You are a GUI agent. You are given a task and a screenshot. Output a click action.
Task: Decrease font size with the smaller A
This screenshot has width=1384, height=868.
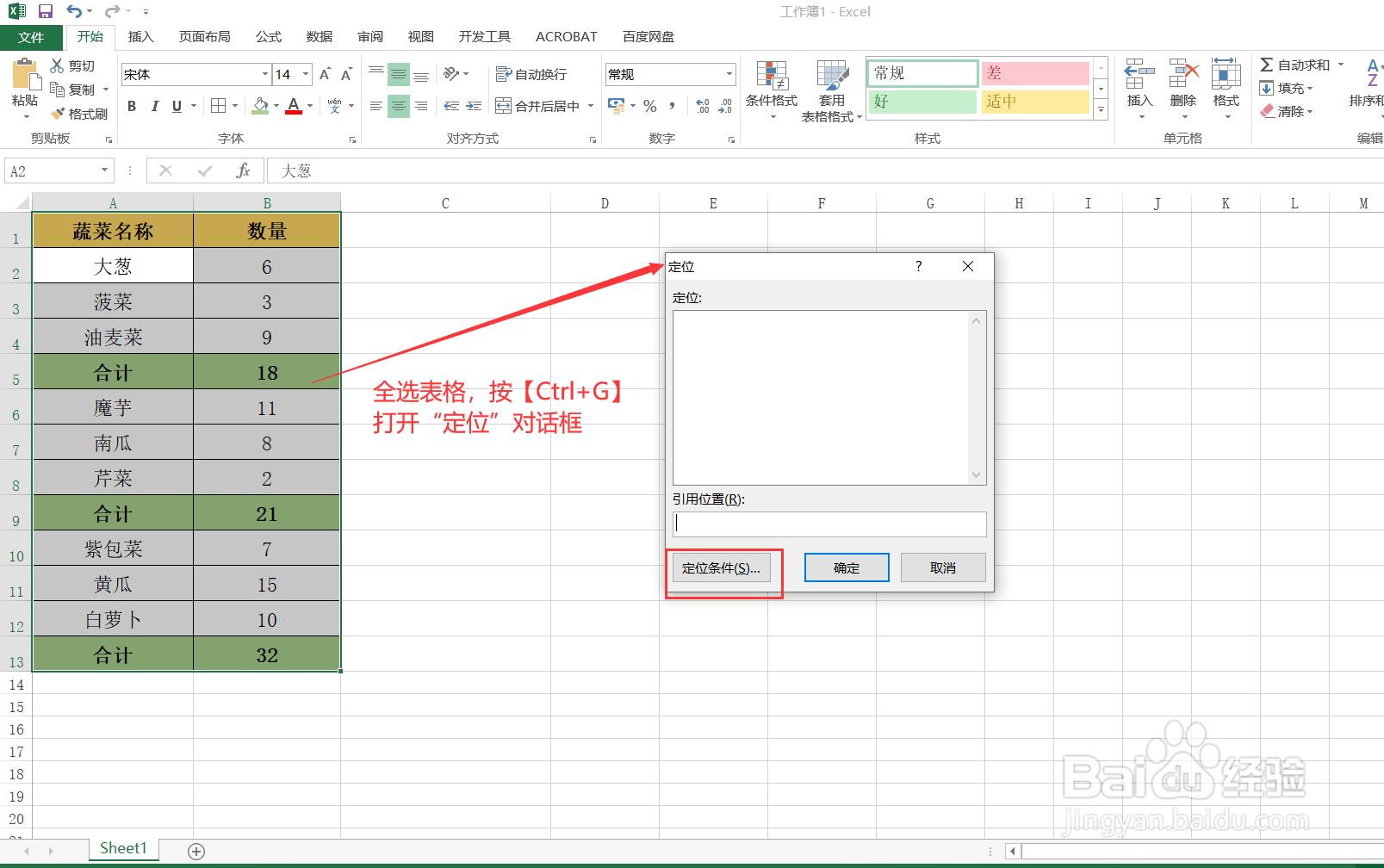(x=346, y=74)
